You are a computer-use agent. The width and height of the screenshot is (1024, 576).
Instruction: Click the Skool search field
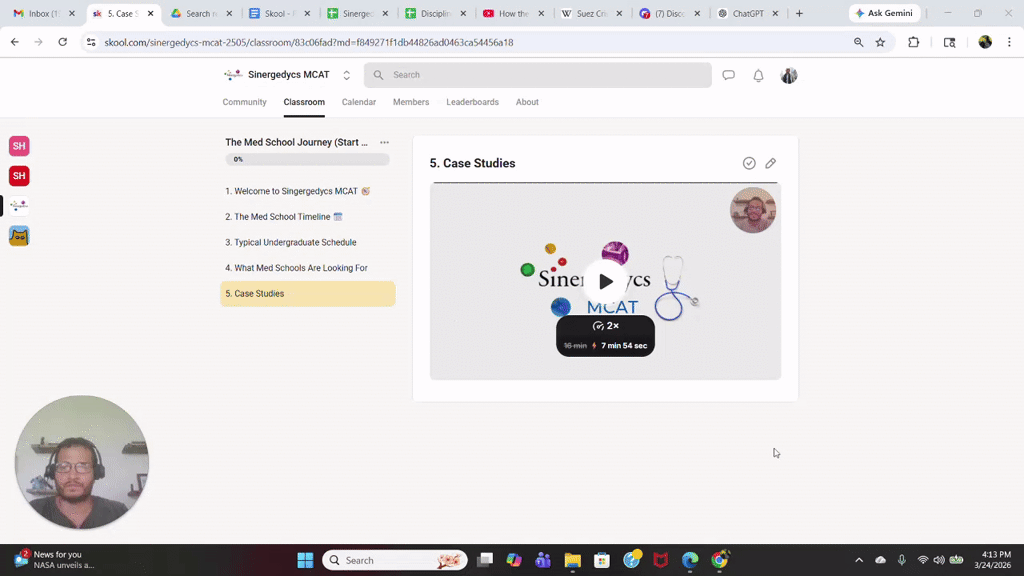(537, 75)
